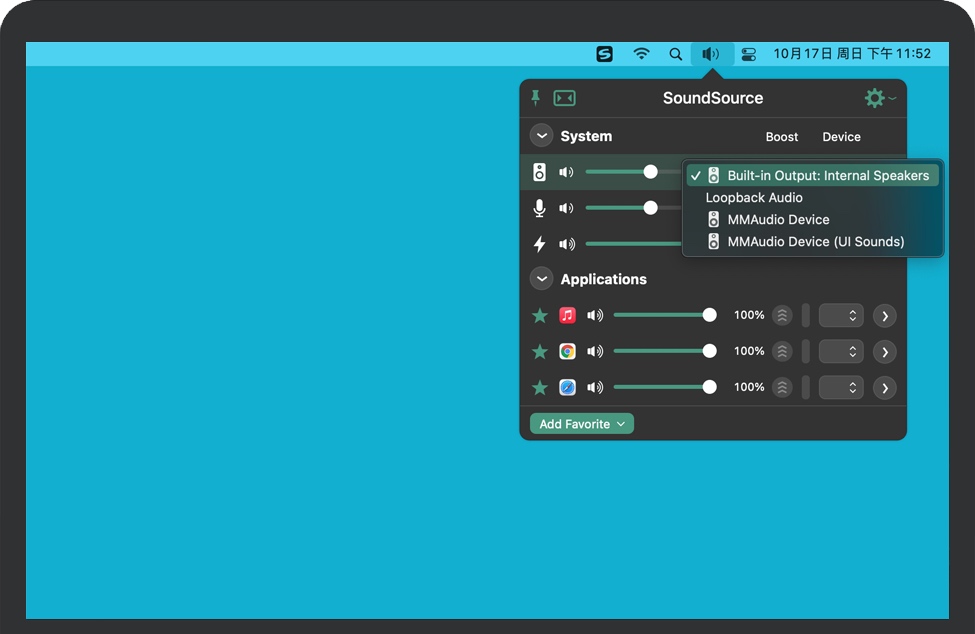
Task: Mute the input microphone volume
Action: click(566, 208)
